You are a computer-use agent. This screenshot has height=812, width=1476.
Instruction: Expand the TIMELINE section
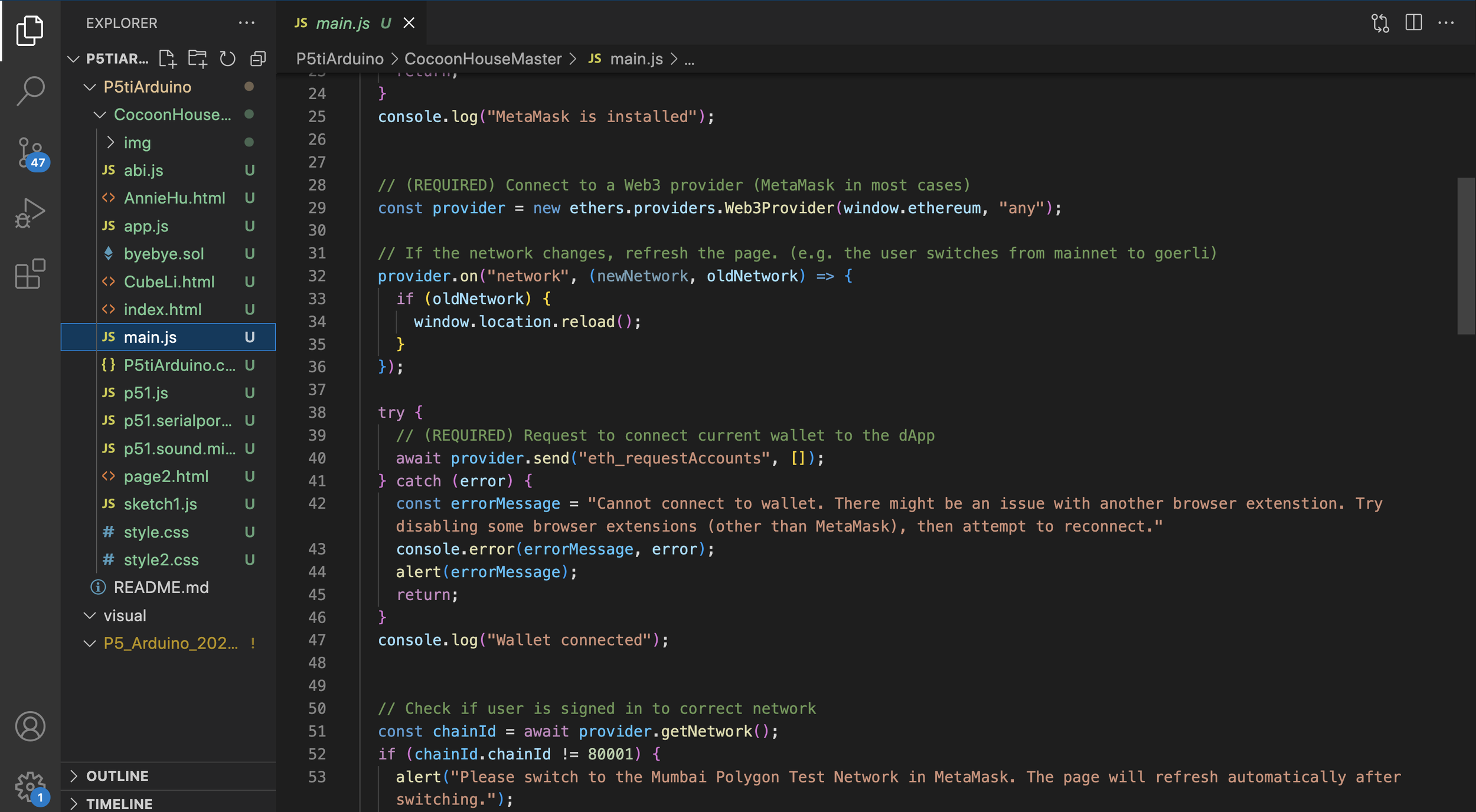pos(119,804)
